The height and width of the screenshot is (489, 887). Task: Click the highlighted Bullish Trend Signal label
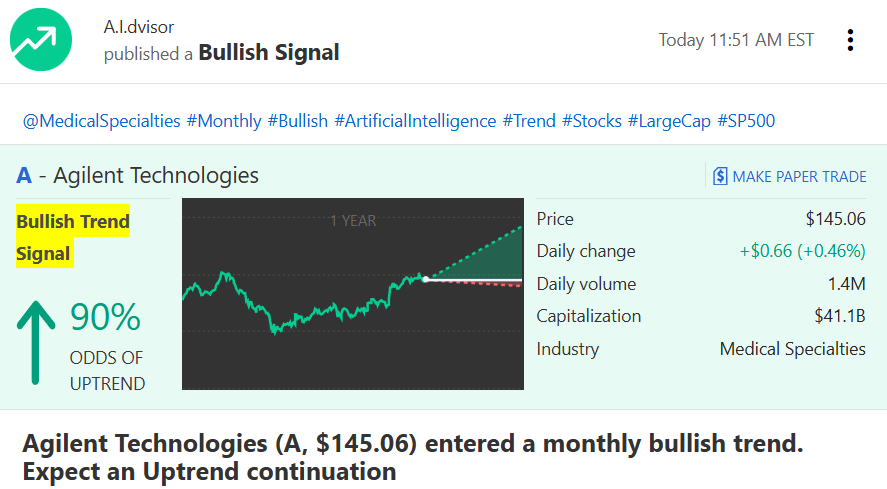click(x=73, y=238)
